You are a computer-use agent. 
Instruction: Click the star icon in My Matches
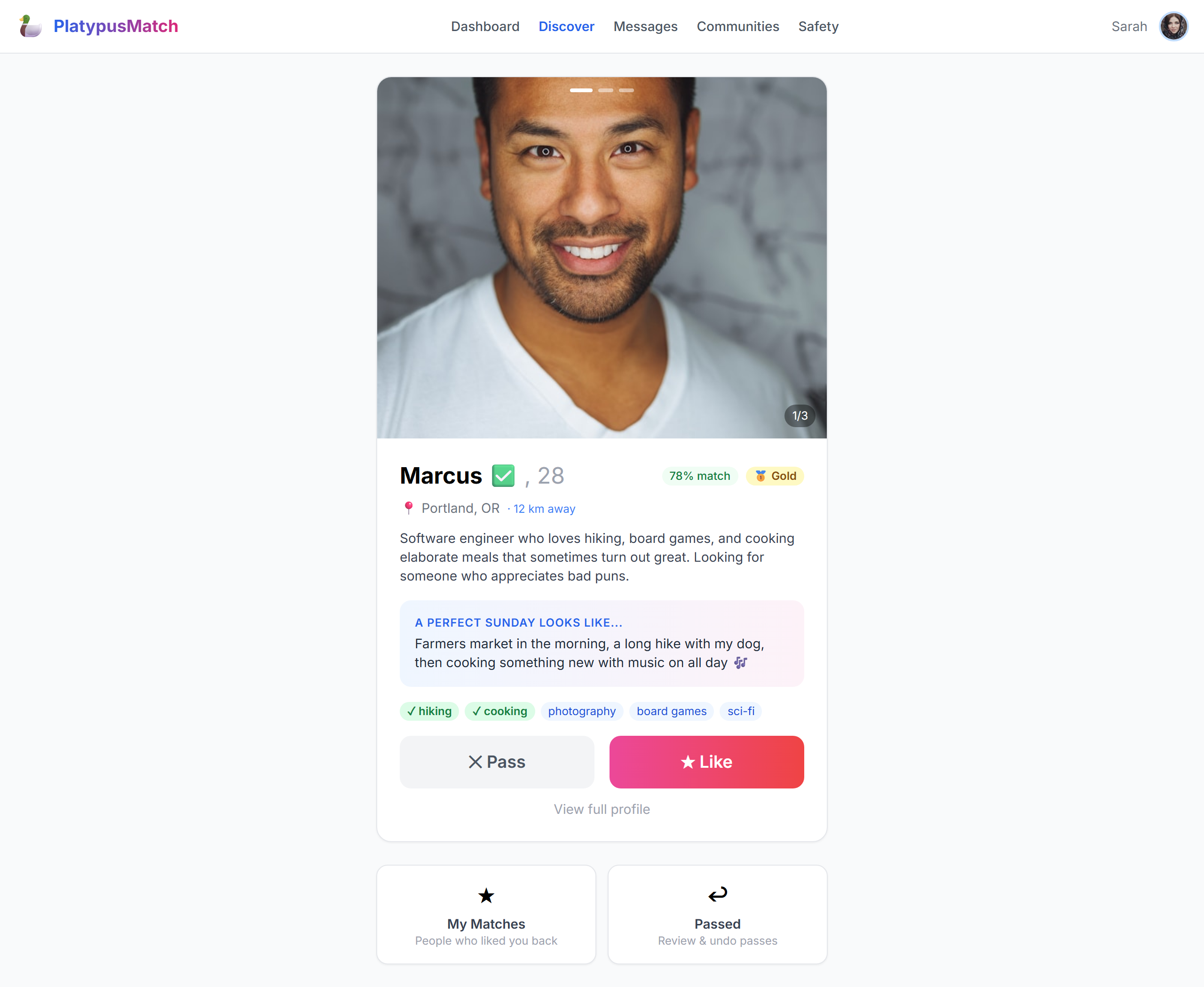(x=486, y=896)
